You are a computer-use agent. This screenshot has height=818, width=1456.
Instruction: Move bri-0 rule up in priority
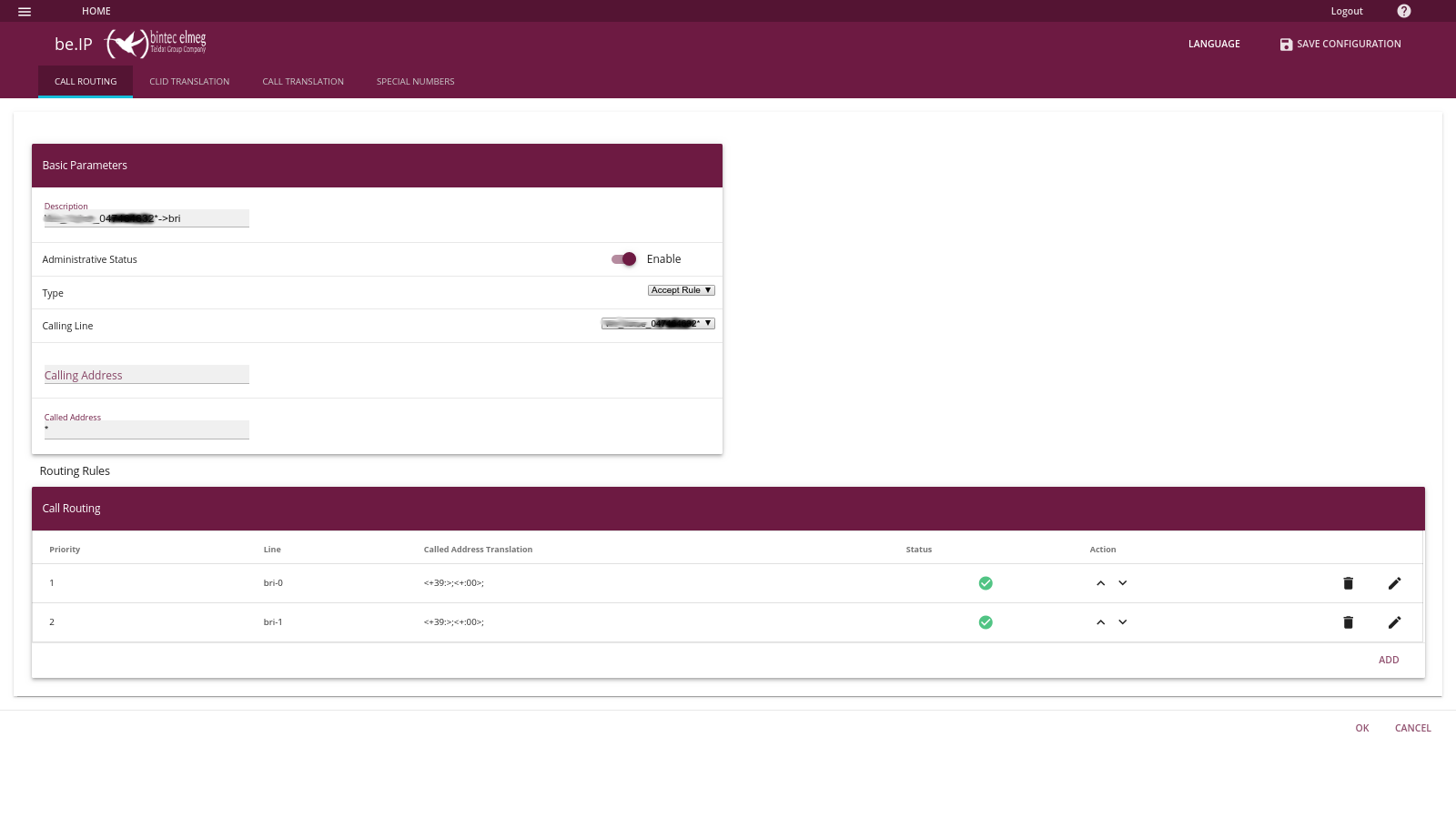click(1101, 583)
